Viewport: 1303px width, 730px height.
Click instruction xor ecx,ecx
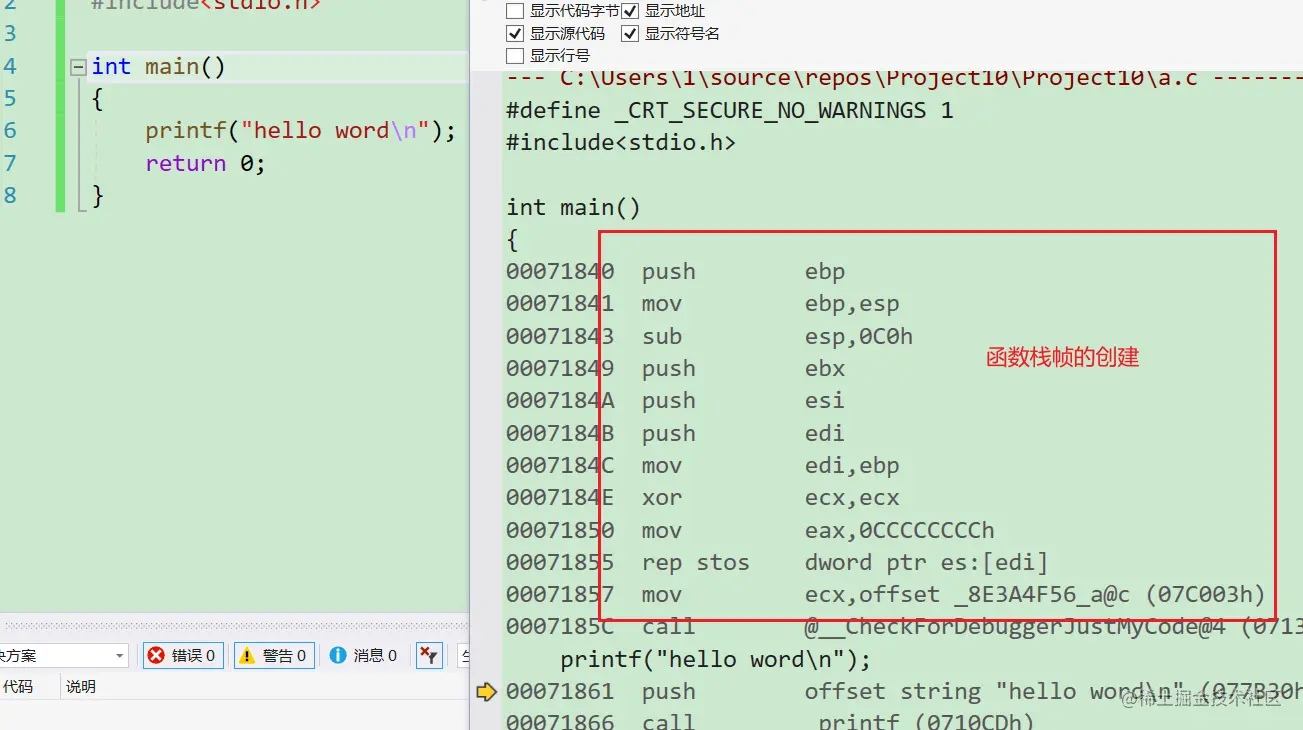pos(703,497)
